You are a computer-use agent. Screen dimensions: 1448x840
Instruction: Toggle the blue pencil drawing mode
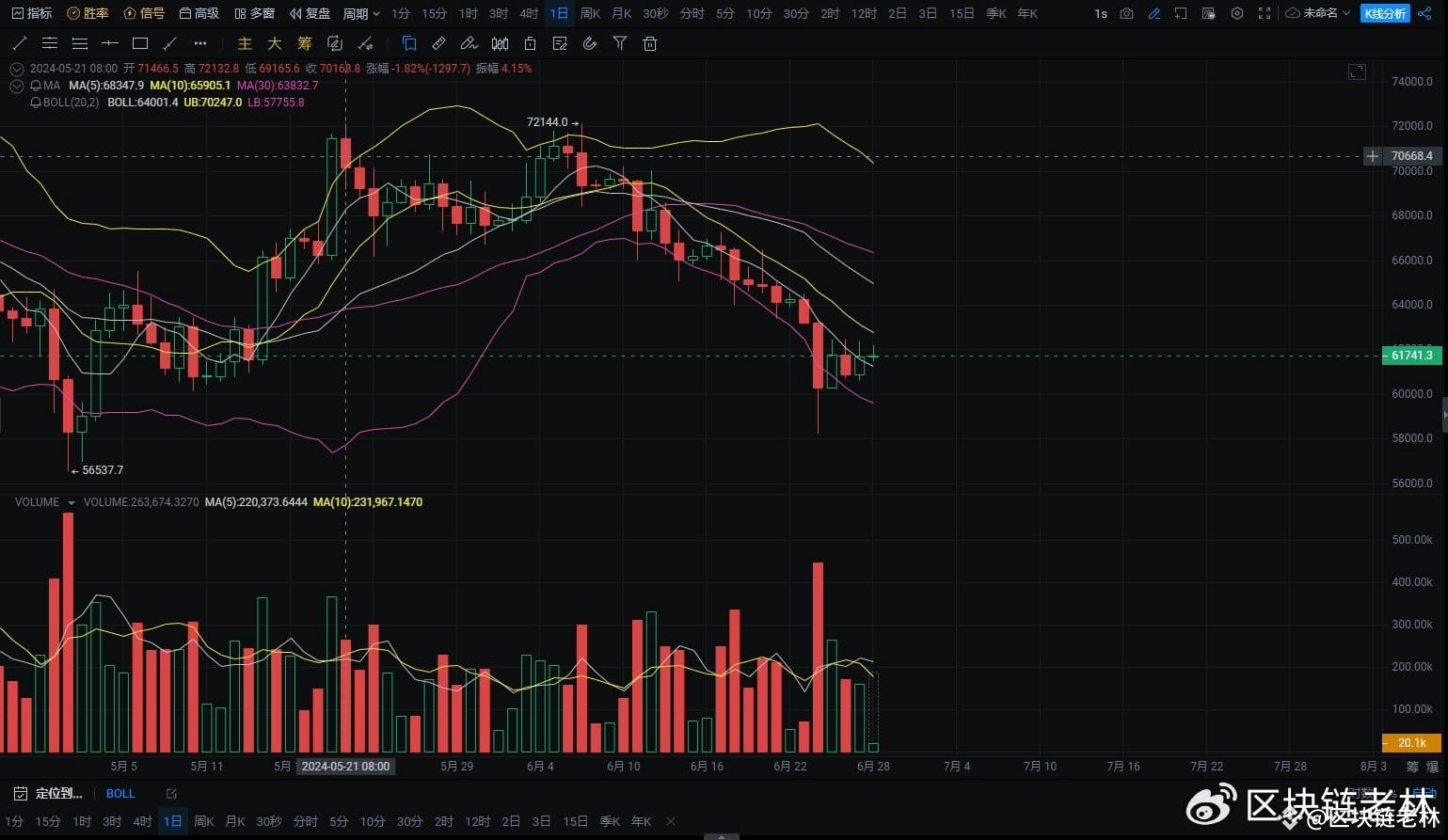1154,13
